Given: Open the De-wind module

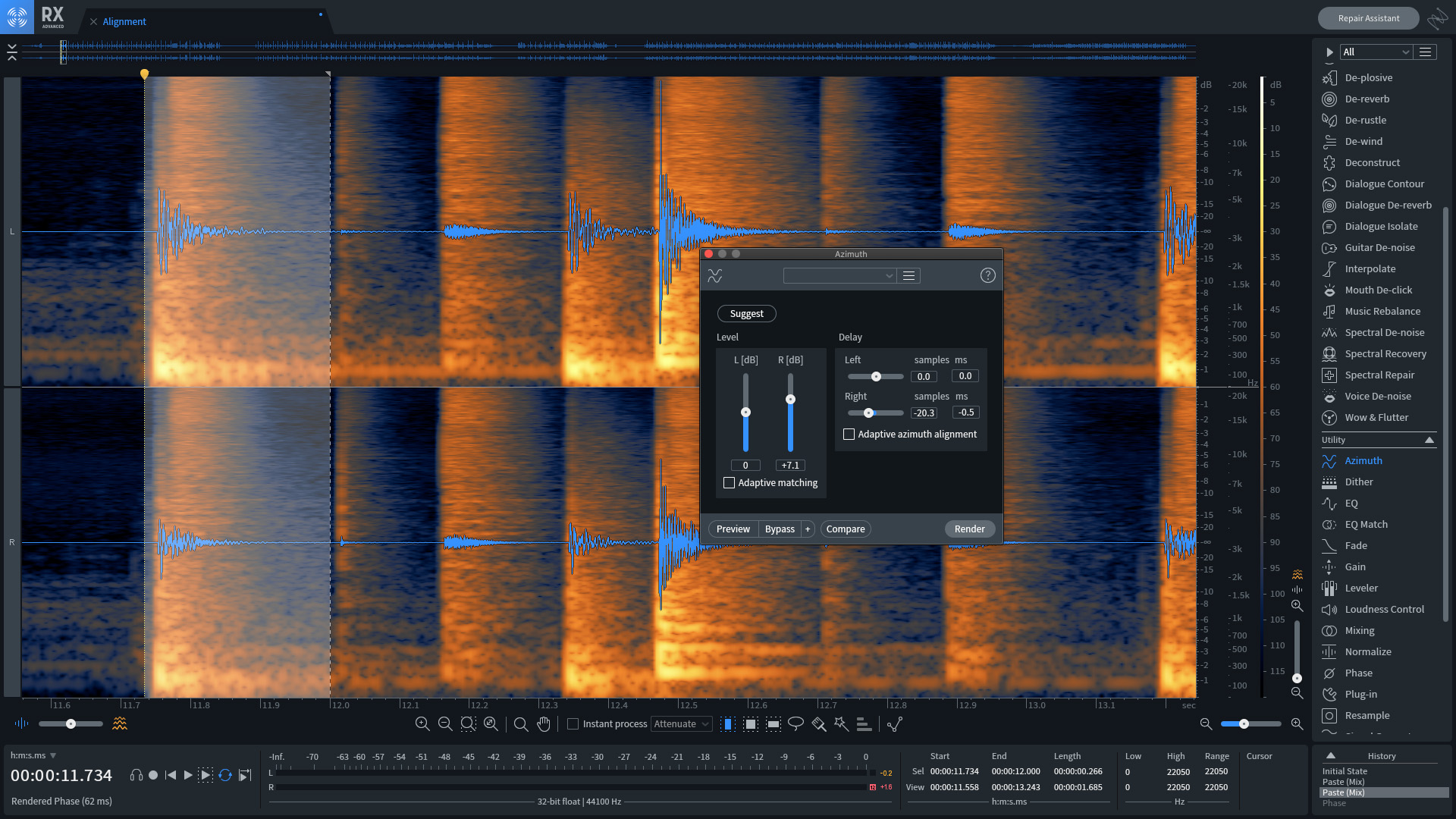Looking at the screenshot, I should tap(1363, 141).
